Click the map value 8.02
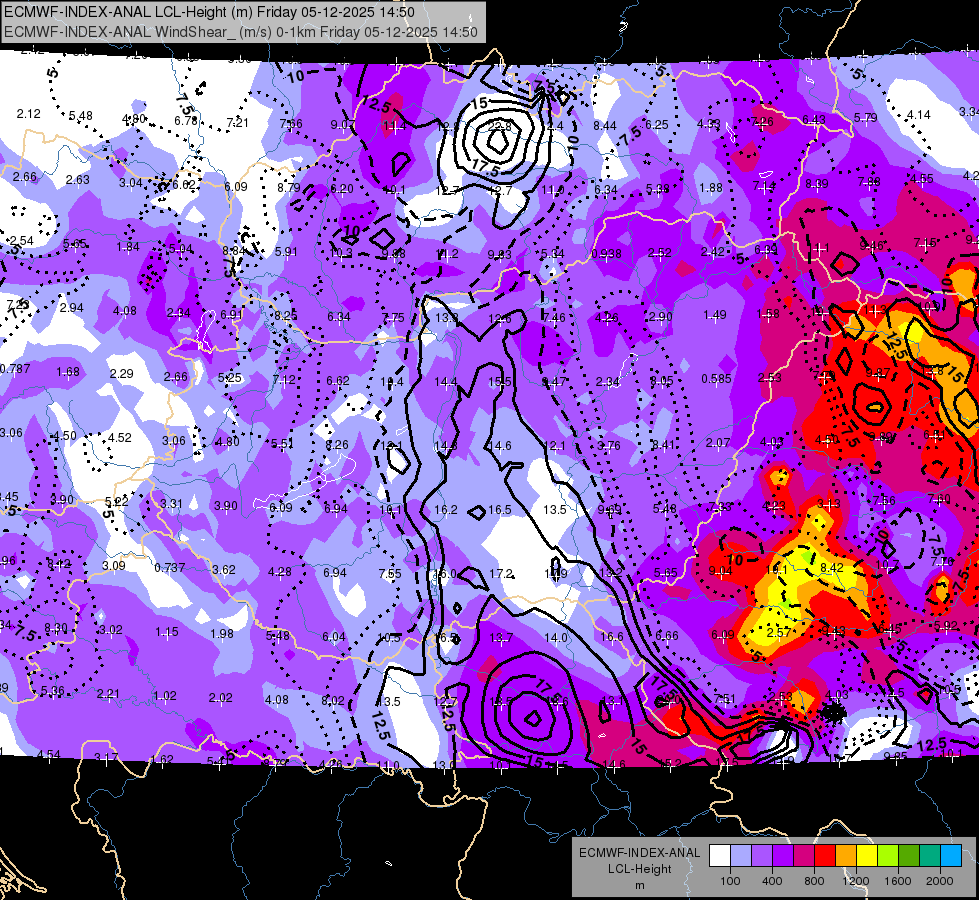 coord(333,701)
